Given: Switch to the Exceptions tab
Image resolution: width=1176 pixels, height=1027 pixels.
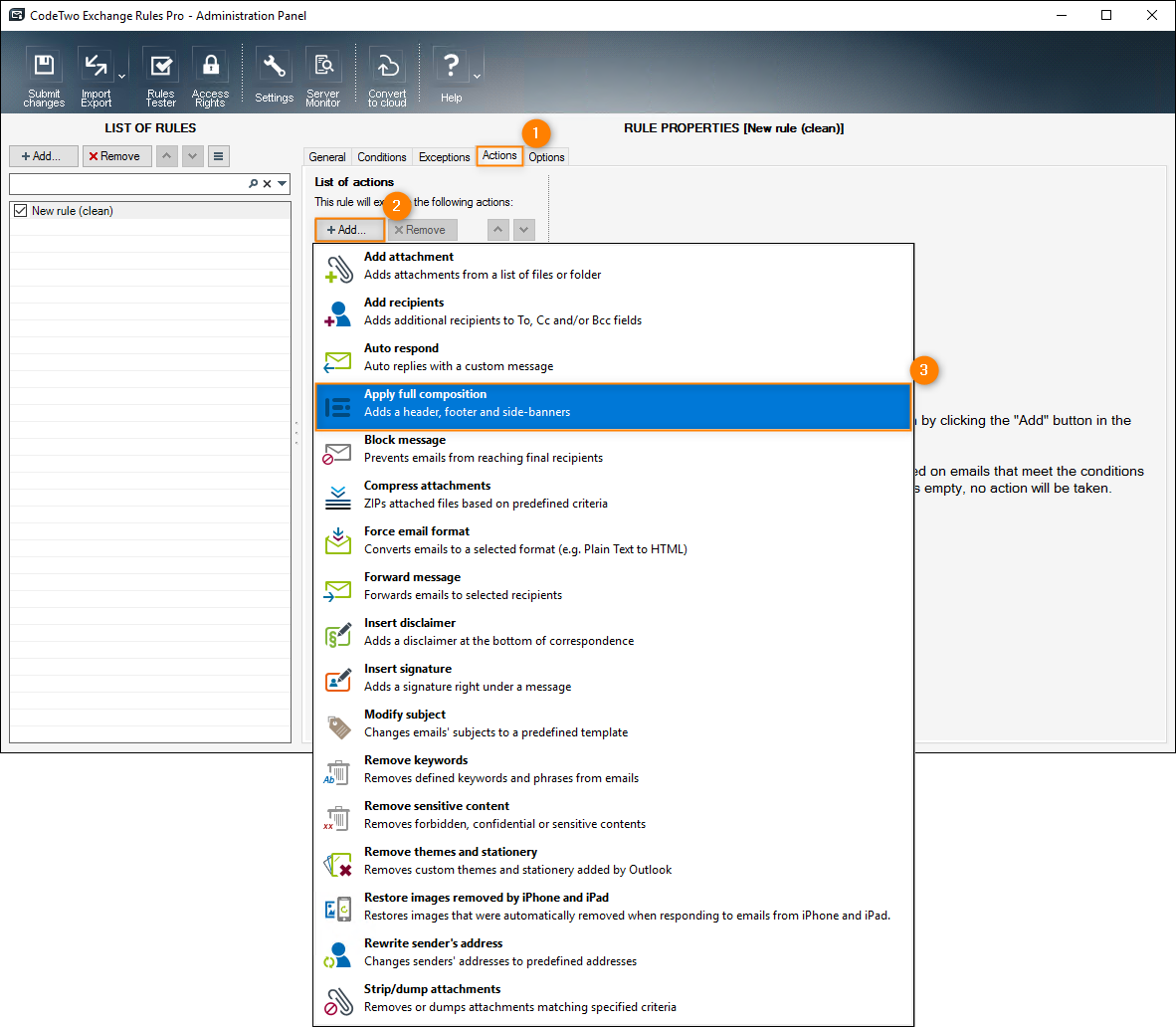Looking at the screenshot, I should pyautogui.click(x=444, y=157).
